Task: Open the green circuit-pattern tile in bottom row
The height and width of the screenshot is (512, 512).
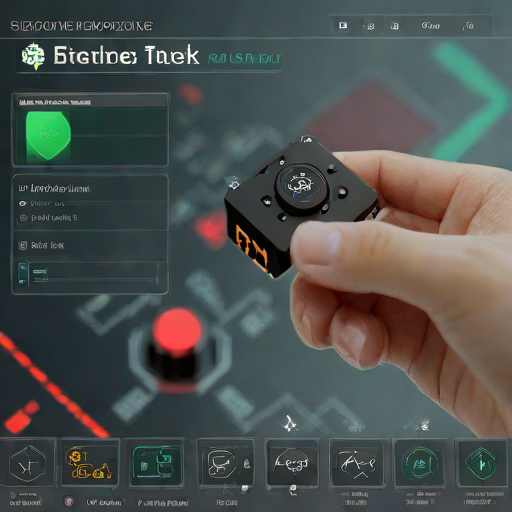Action: (x=156, y=463)
